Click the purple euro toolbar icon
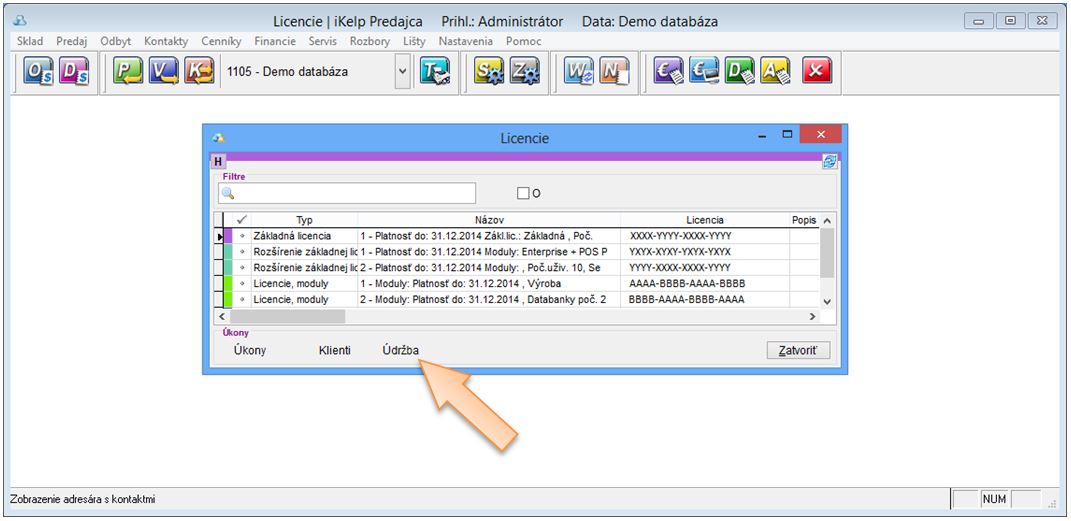Image resolution: width=1071 pixels, height=521 pixels. tap(669, 73)
